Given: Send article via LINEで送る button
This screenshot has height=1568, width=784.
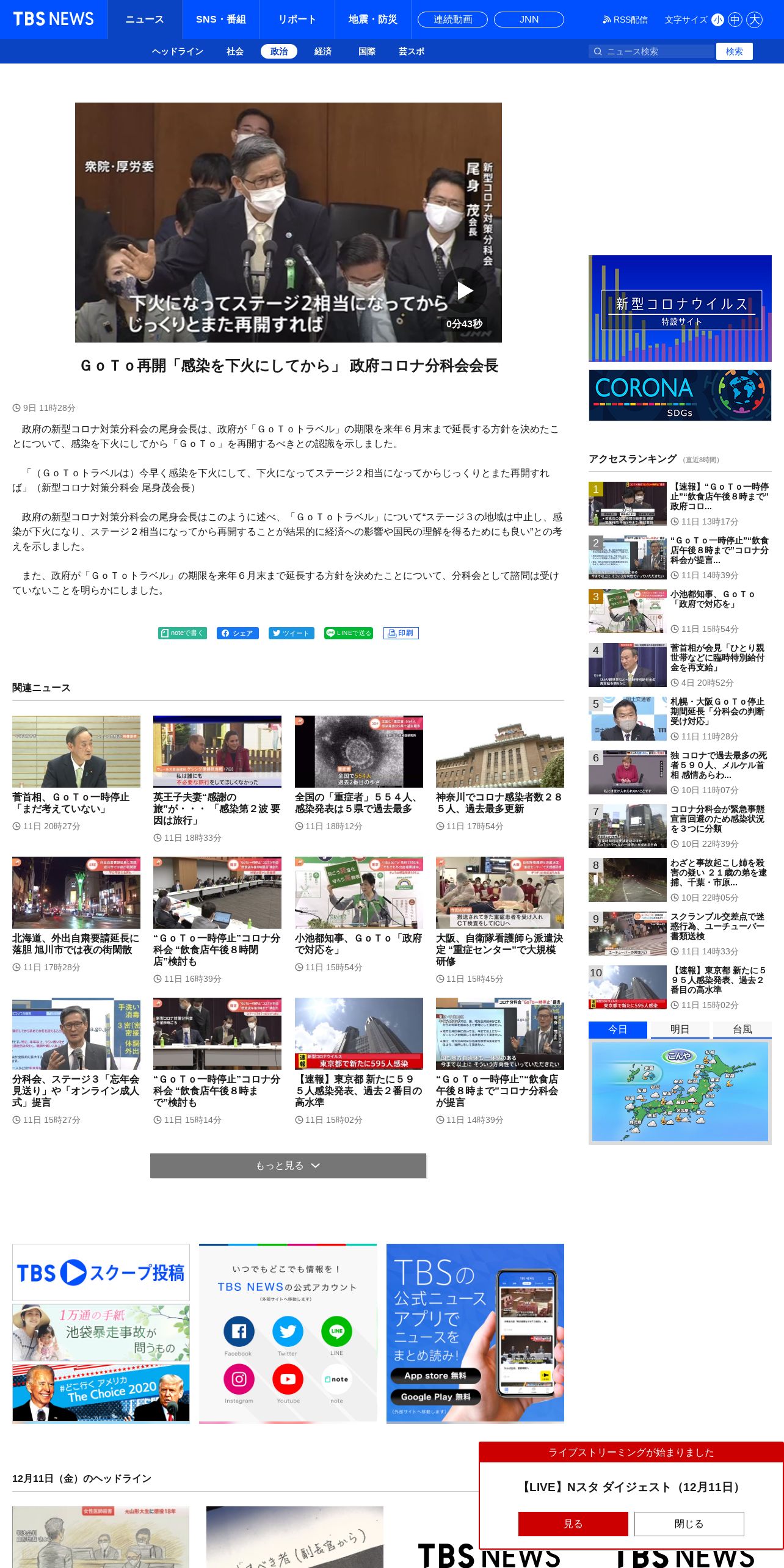Looking at the screenshot, I should tap(349, 633).
